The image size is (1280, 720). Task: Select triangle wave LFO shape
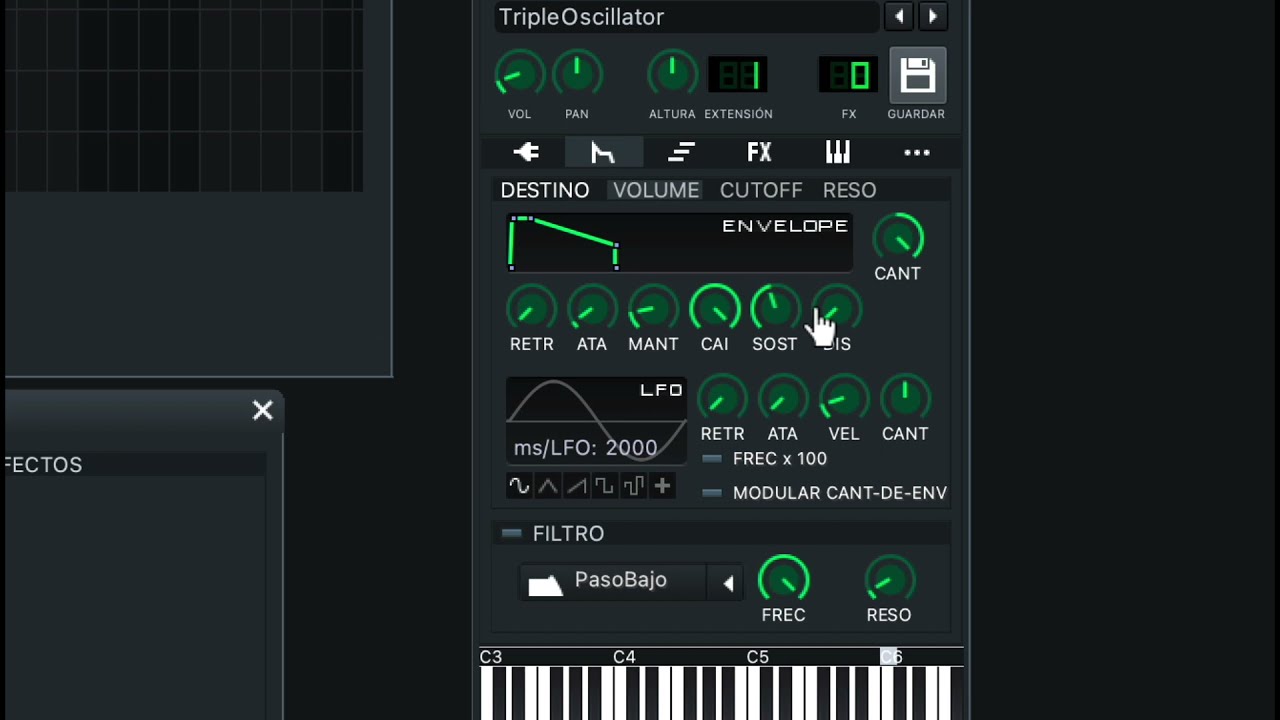coord(547,486)
